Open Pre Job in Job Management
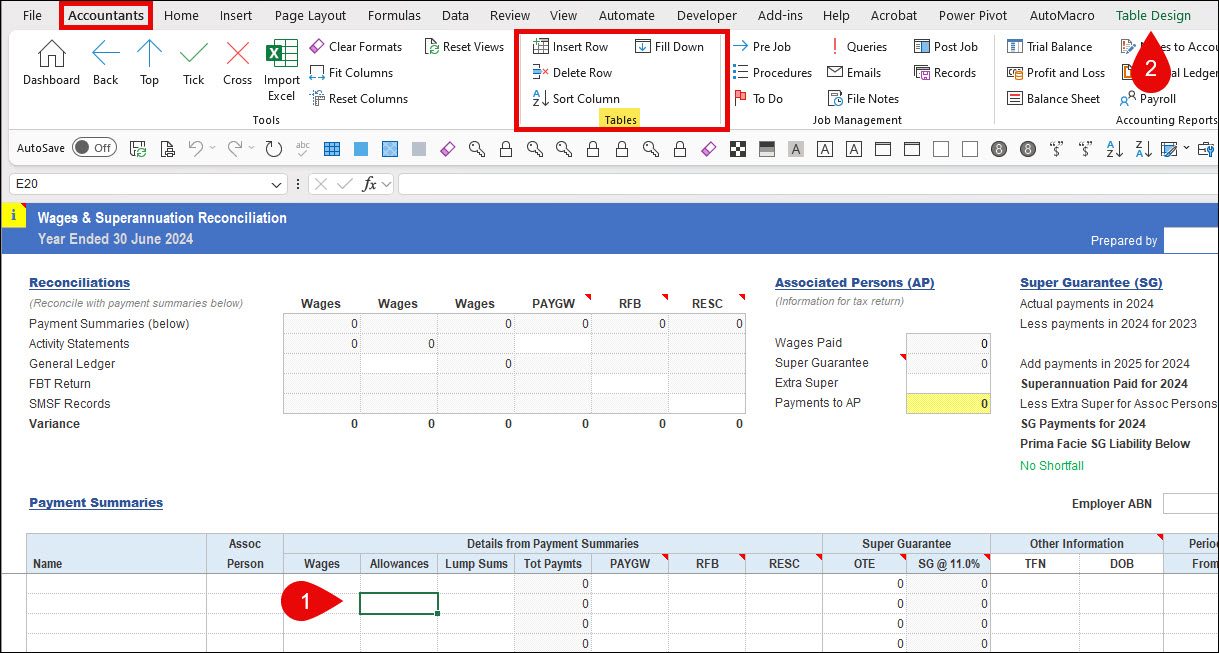 tap(762, 47)
